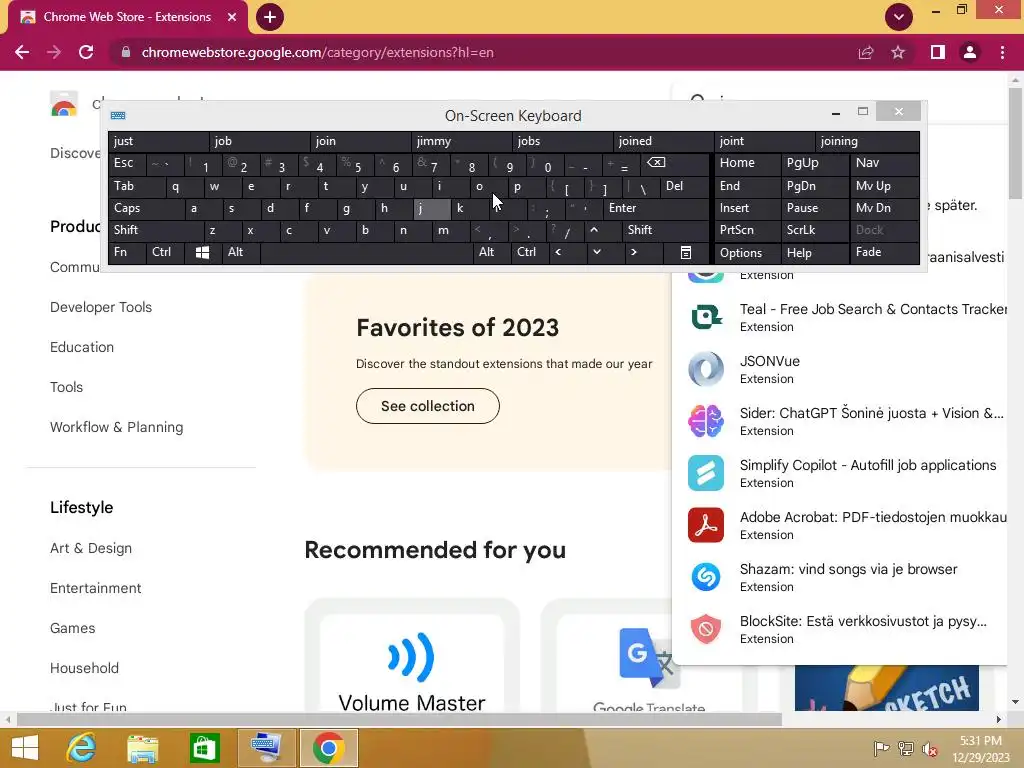Click the Nav key on the keyboard
Viewport: 1024px width, 768px height.
[884, 163]
